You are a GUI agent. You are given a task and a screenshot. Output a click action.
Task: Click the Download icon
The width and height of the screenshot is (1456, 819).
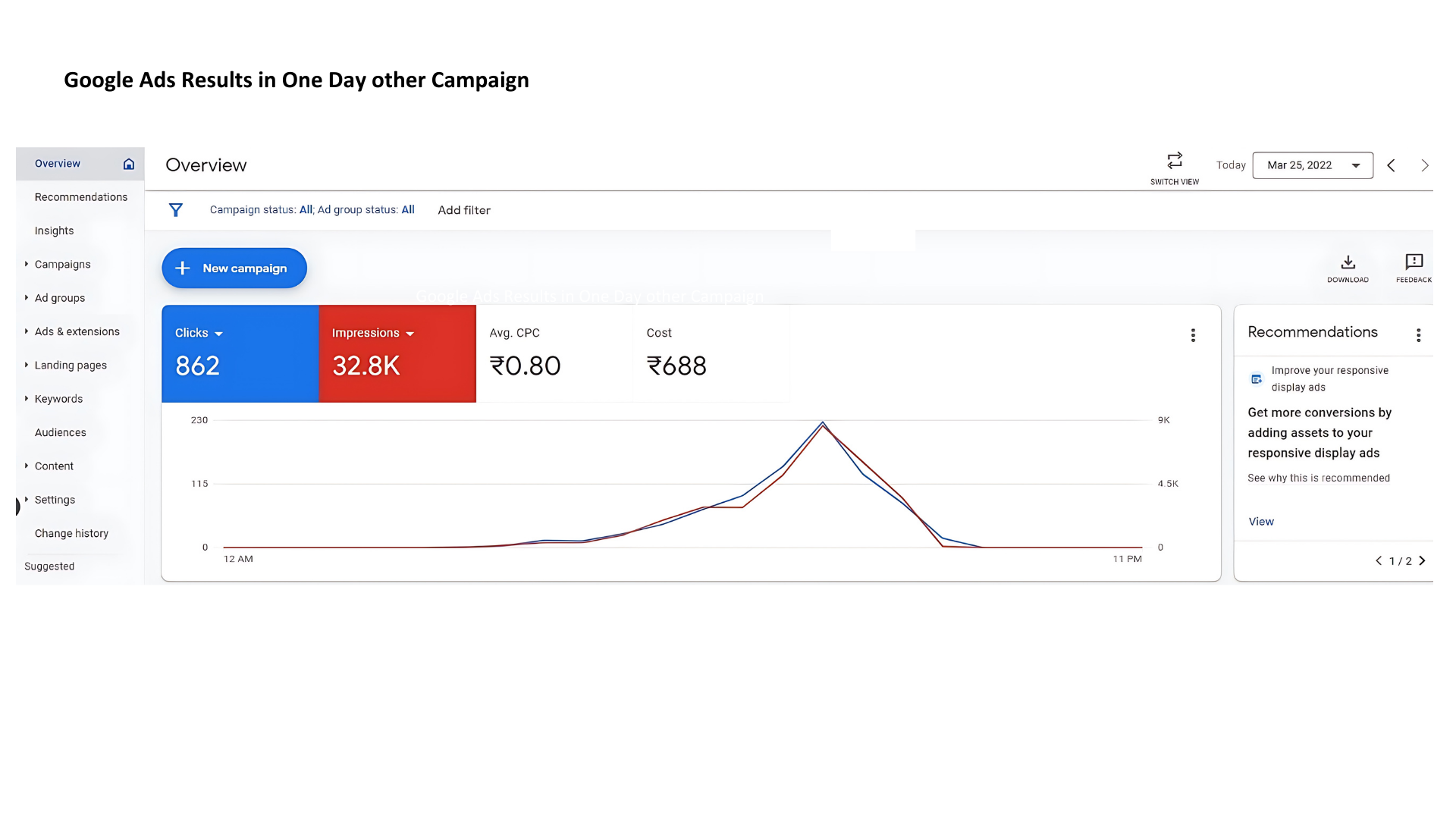[x=1348, y=262]
